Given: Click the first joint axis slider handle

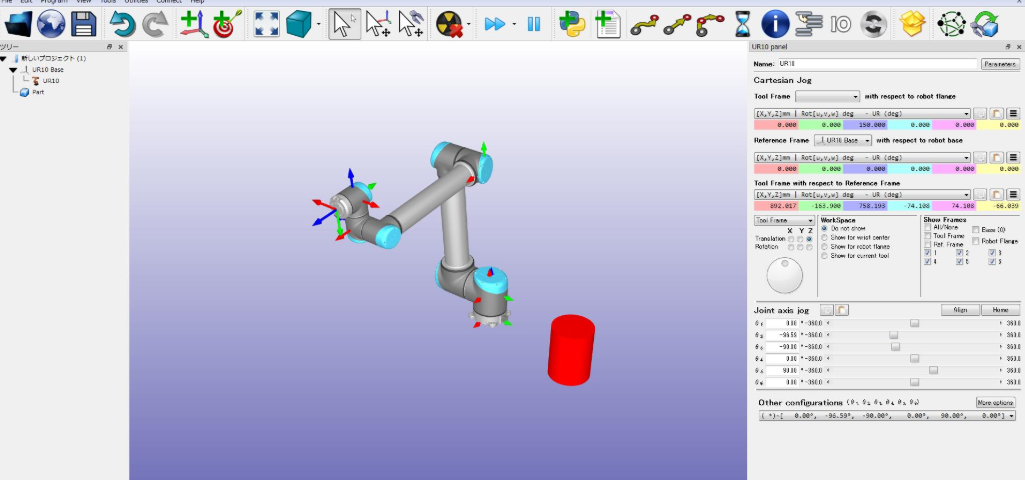Looking at the screenshot, I should (914, 323).
